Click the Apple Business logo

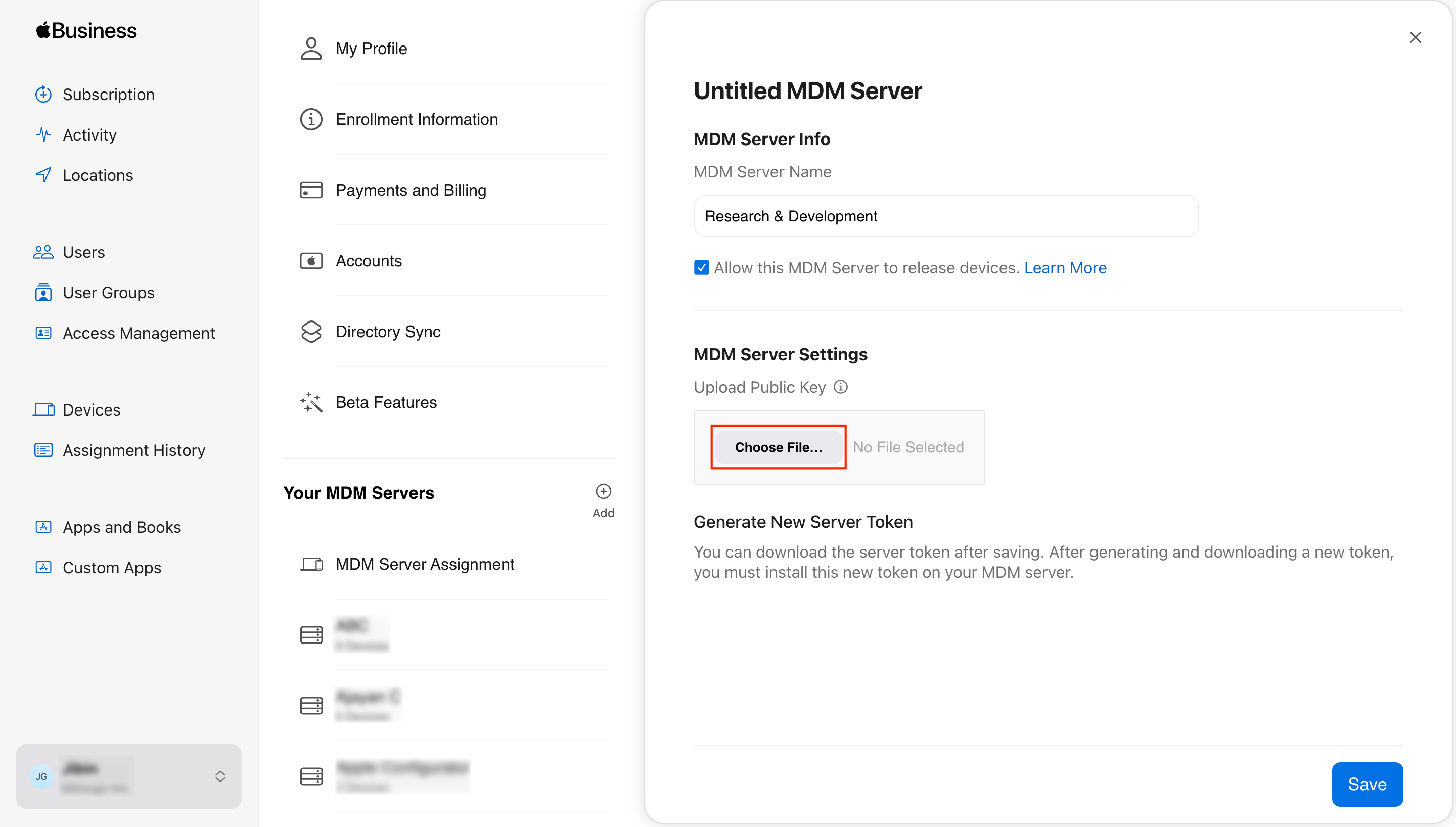(x=86, y=30)
